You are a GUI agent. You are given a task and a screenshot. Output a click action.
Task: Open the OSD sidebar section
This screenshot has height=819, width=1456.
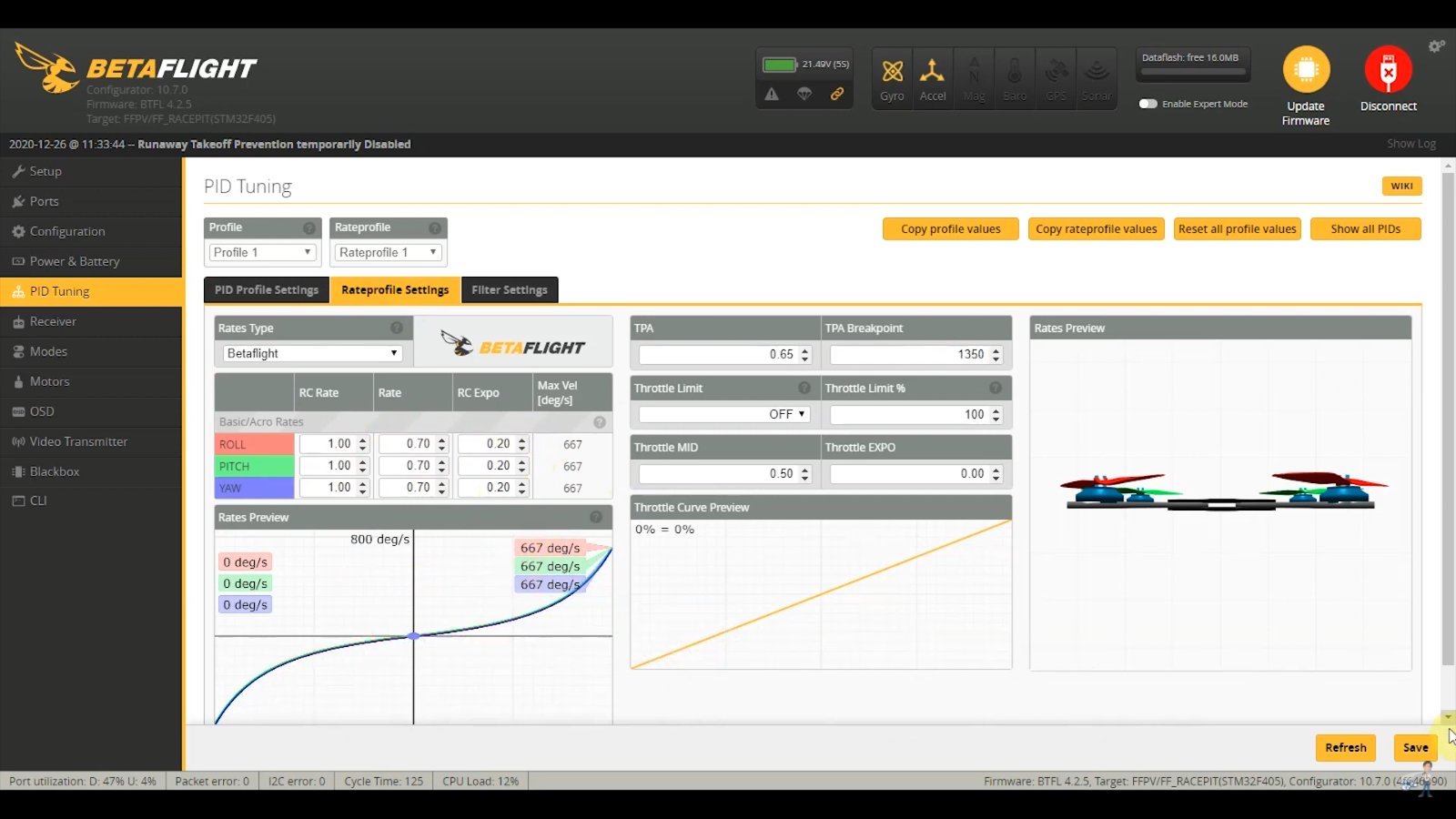(x=91, y=411)
